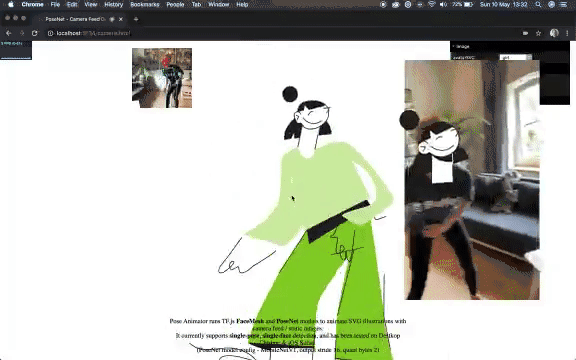Reload the page with the refresh icon

(35, 33)
